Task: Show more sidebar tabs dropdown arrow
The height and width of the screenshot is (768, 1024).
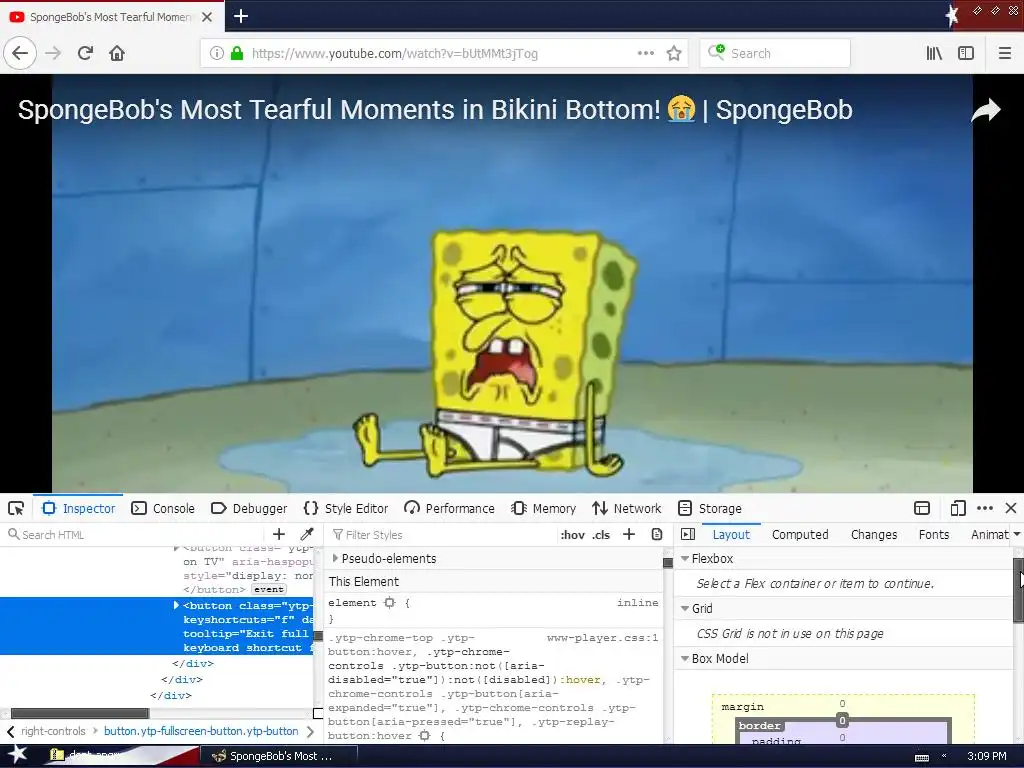Action: point(1017,534)
